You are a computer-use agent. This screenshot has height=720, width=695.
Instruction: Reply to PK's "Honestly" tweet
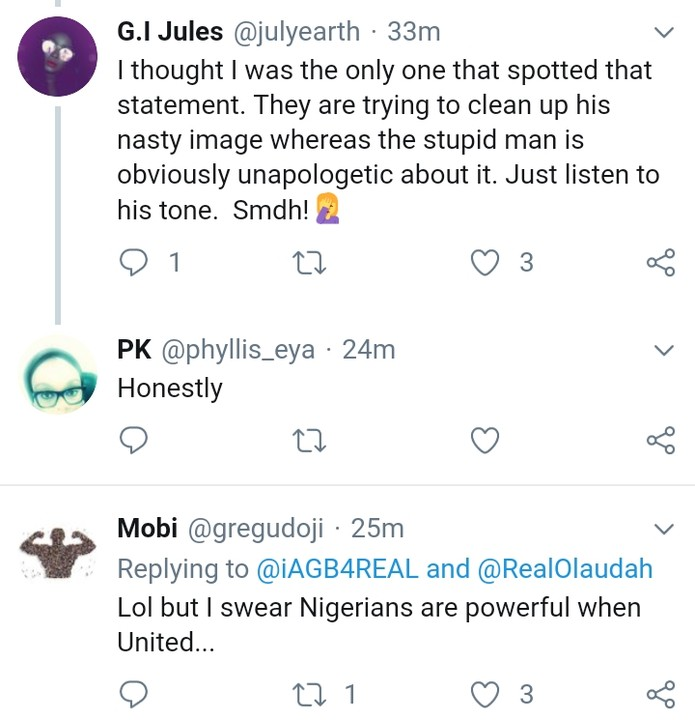pyautogui.click(x=133, y=440)
